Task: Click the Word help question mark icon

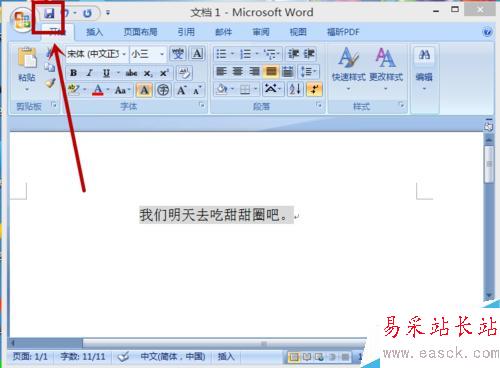Action: 487,32
